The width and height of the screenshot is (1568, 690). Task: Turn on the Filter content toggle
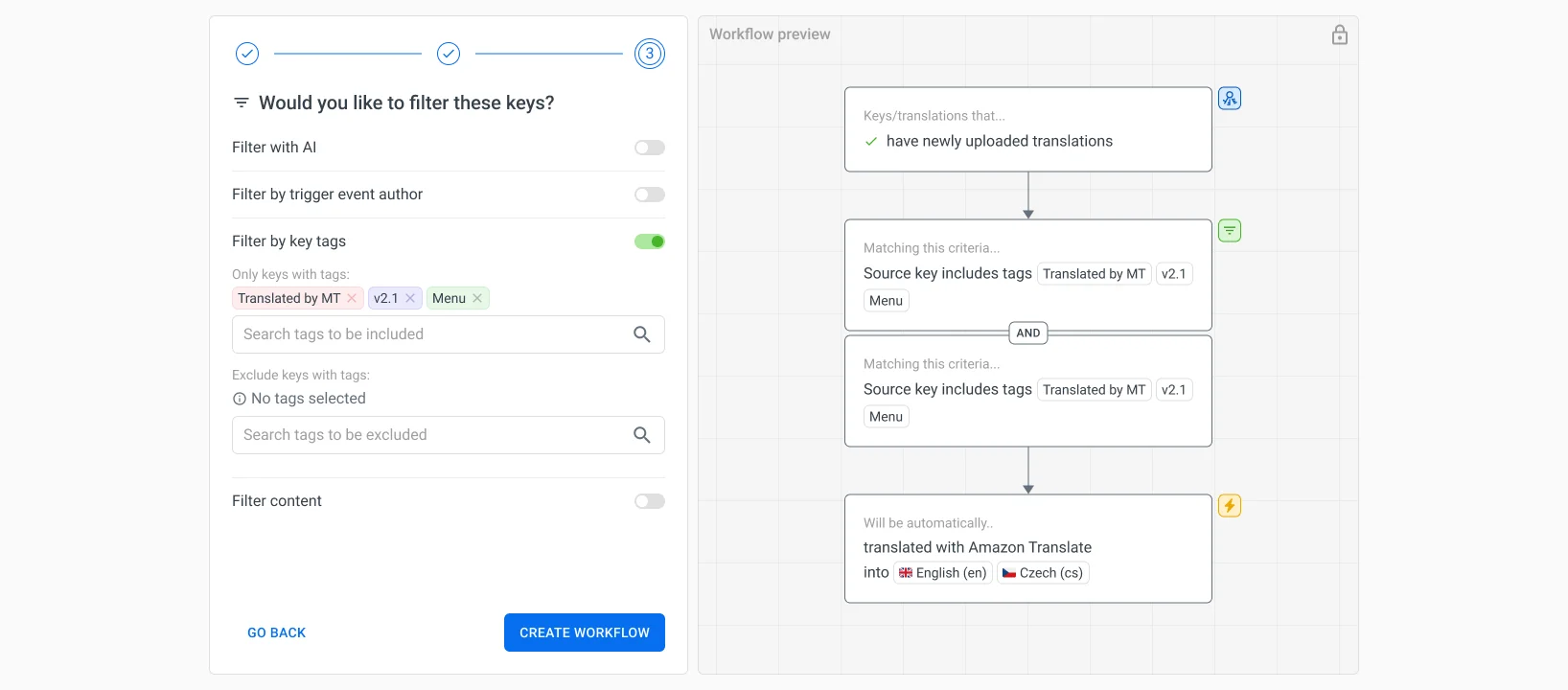click(x=649, y=501)
